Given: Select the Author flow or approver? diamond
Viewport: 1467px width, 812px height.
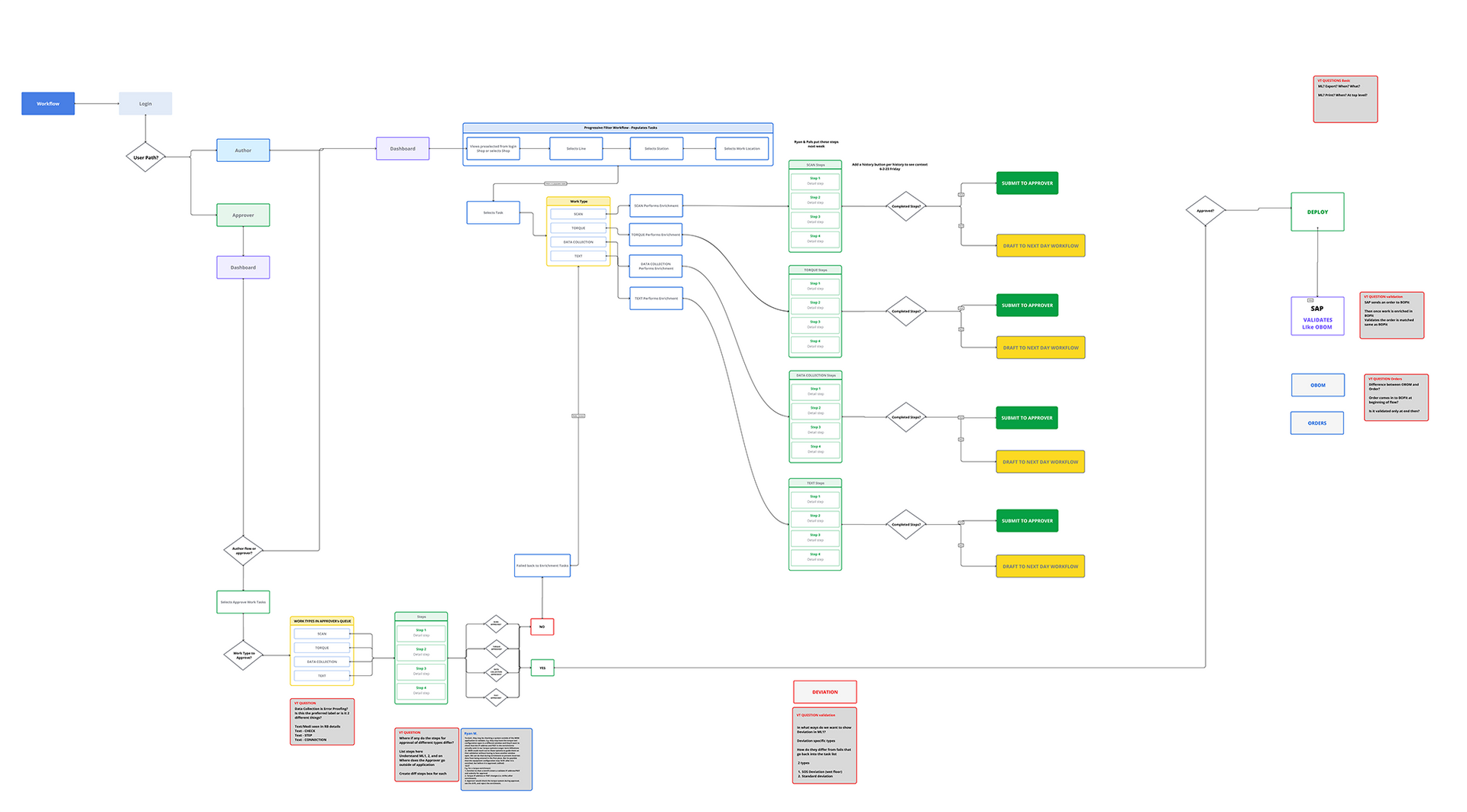Looking at the screenshot, I should coord(243,550).
